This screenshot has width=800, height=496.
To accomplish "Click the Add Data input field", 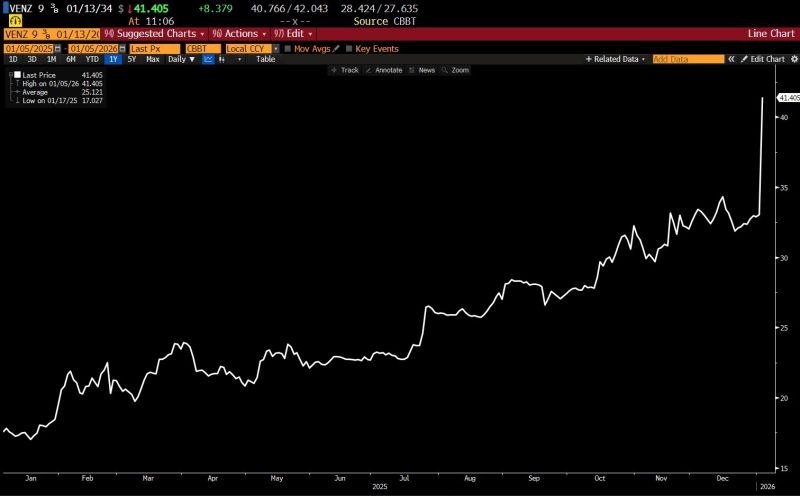I will point(688,59).
